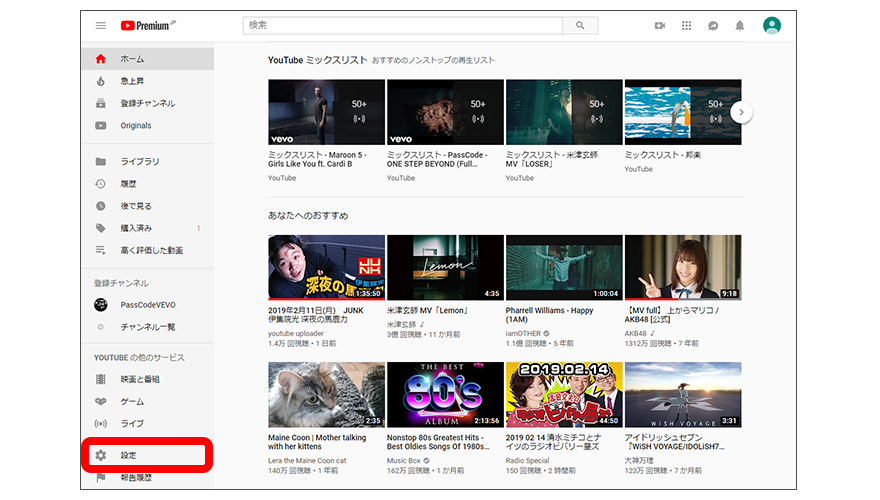Click the Music Box channel name
Image resolution: width=880 pixels, height=500 pixels.
pos(404,461)
